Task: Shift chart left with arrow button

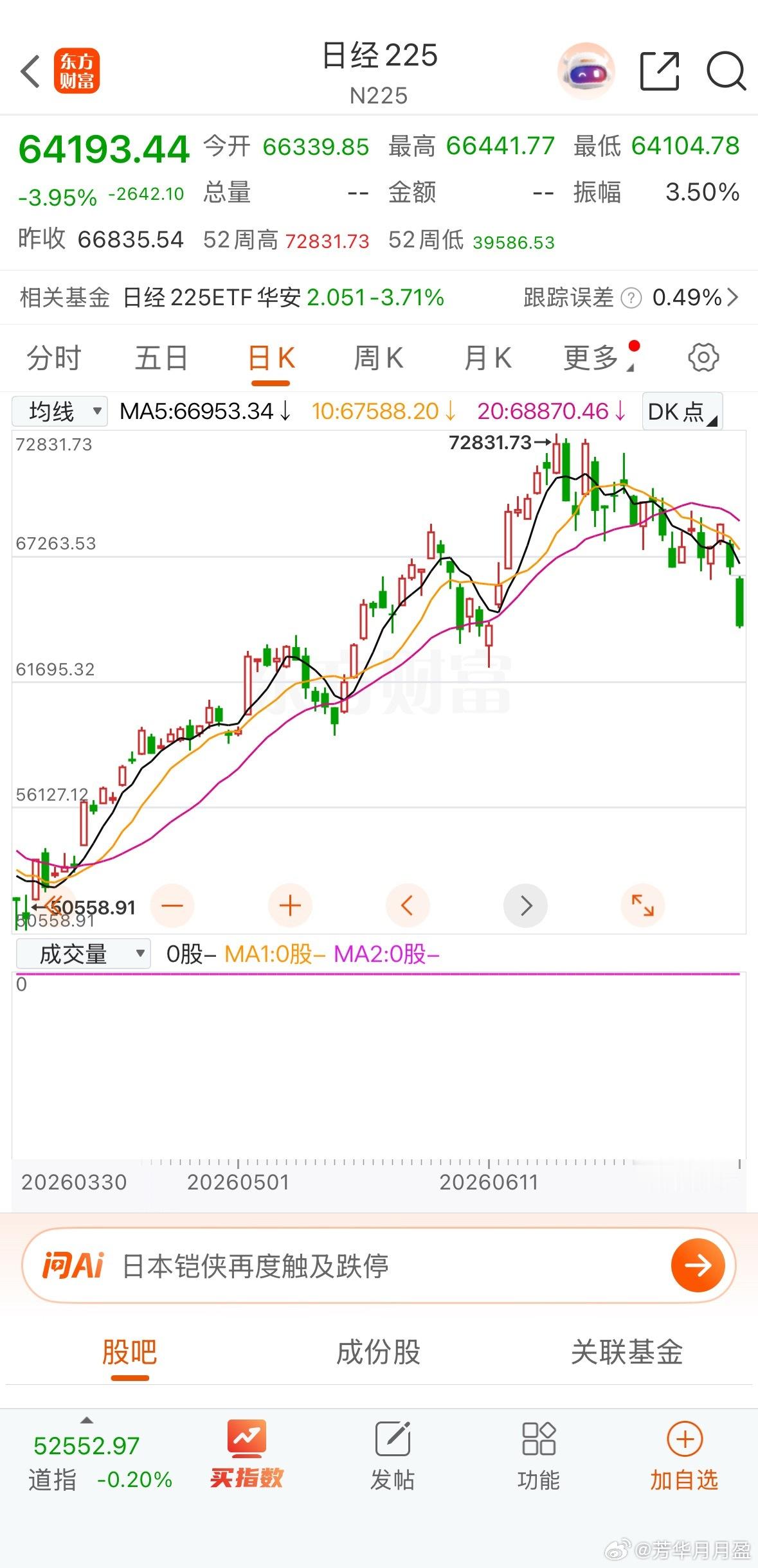Action: click(407, 905)
